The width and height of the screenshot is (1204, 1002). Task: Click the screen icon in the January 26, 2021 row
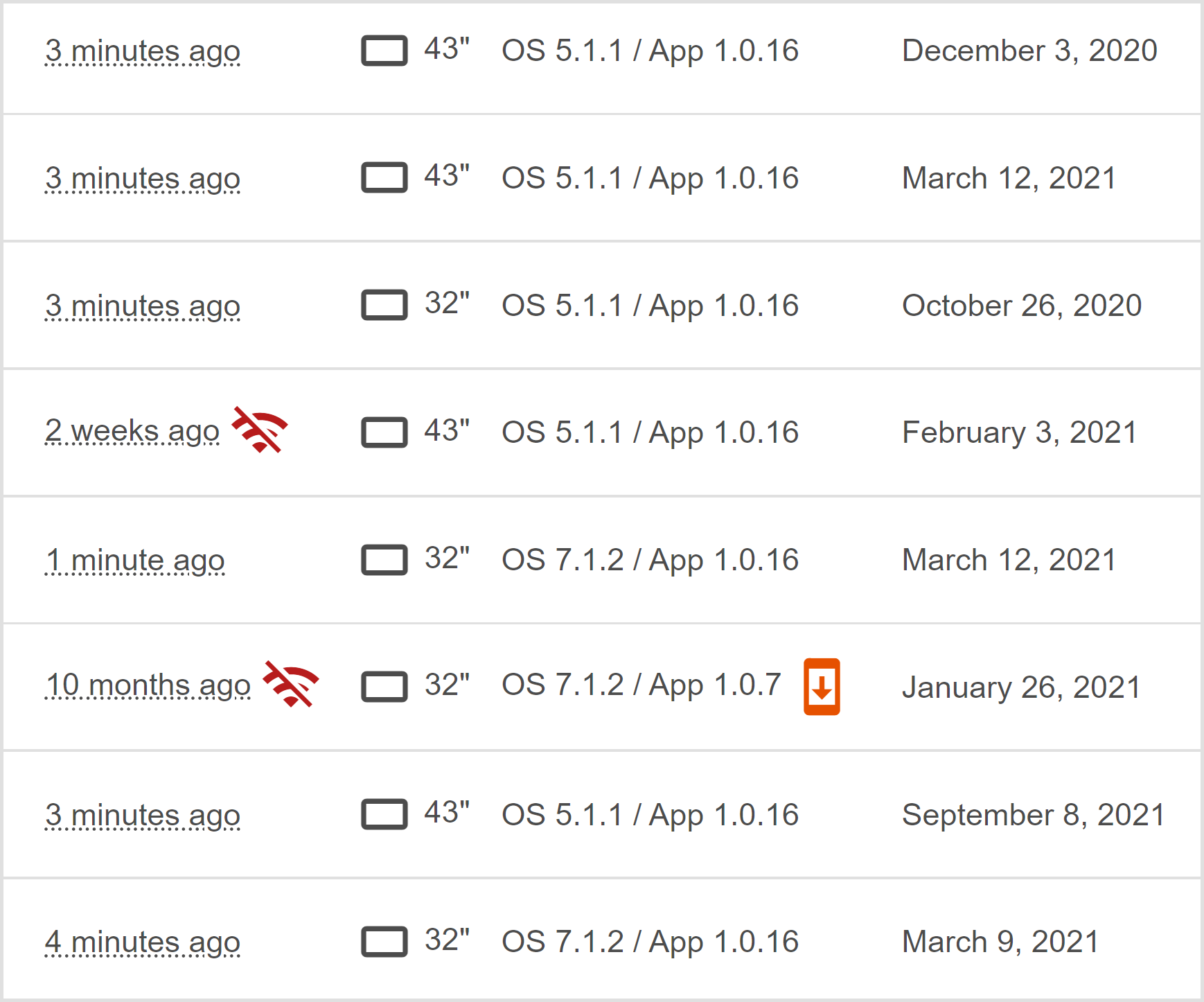384,687
